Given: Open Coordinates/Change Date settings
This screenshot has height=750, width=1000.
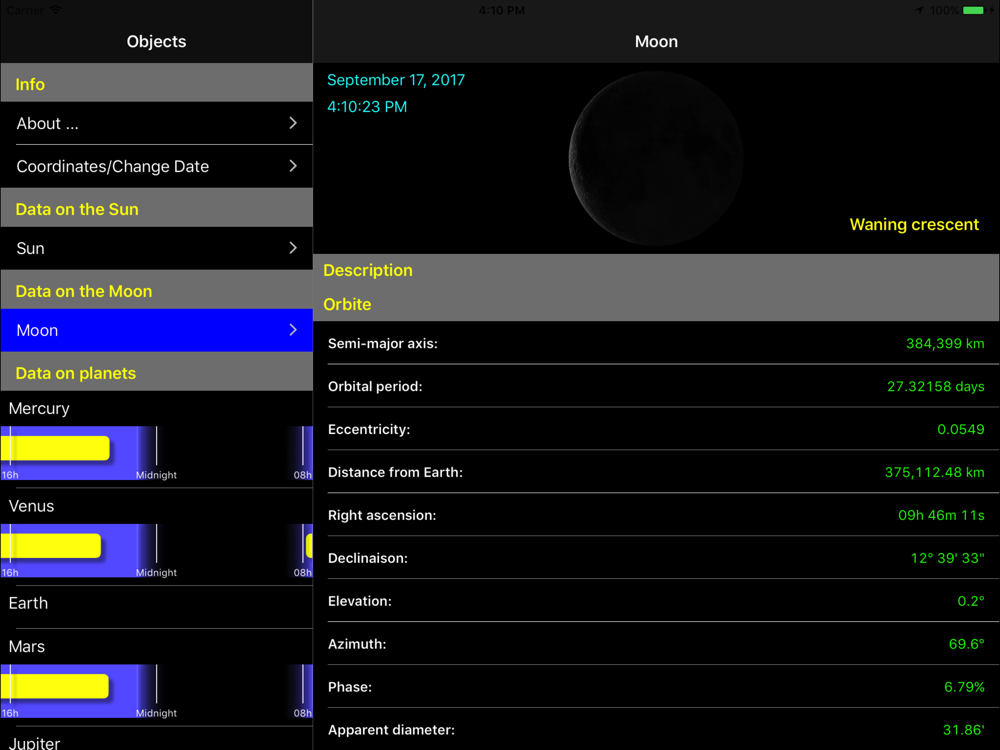Looking at the screenshot, I should (x=156, y=166).
